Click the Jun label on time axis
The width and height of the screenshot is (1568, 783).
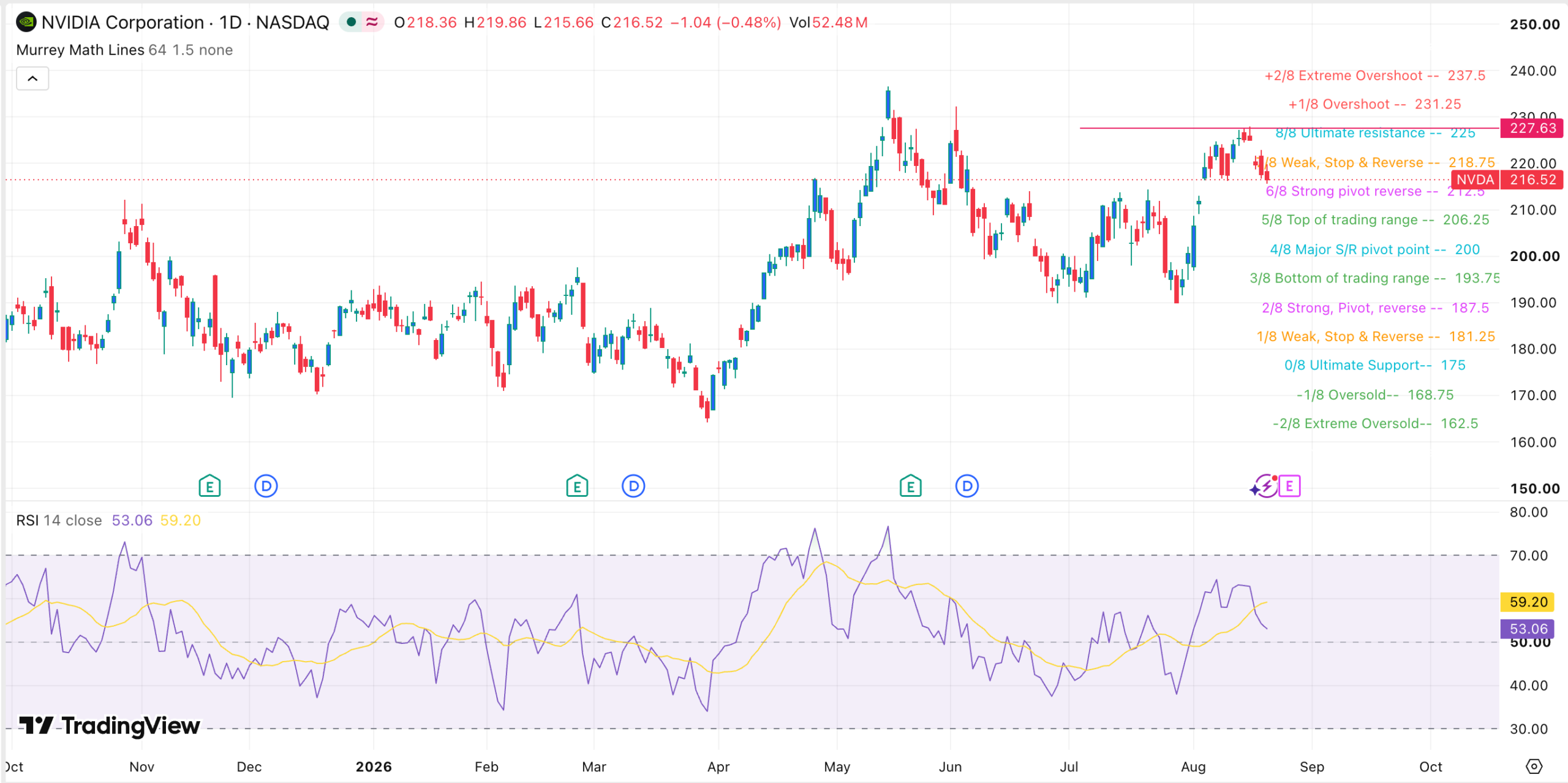click(951, 767)
